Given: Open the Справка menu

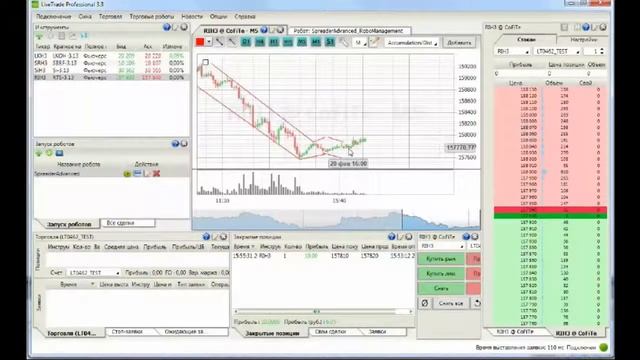Looking at the screenshot, I should pyautogui.click(x=245, y=16).
